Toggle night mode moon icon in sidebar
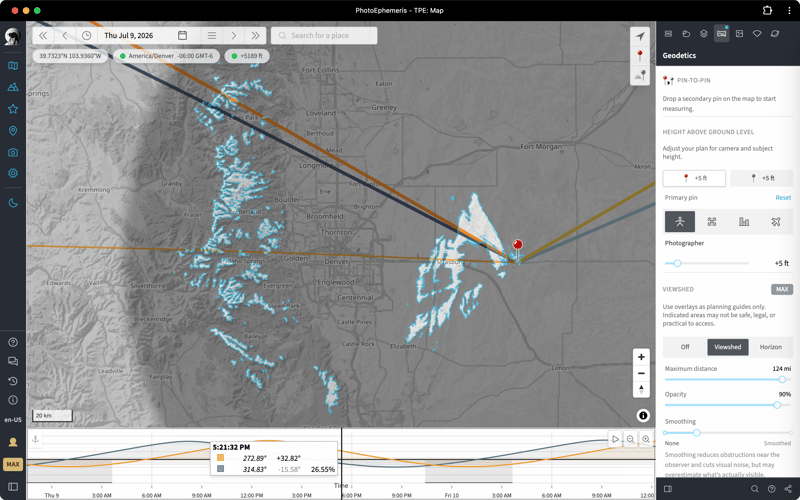This screenshot has width=800, height=500. [13, 203]
